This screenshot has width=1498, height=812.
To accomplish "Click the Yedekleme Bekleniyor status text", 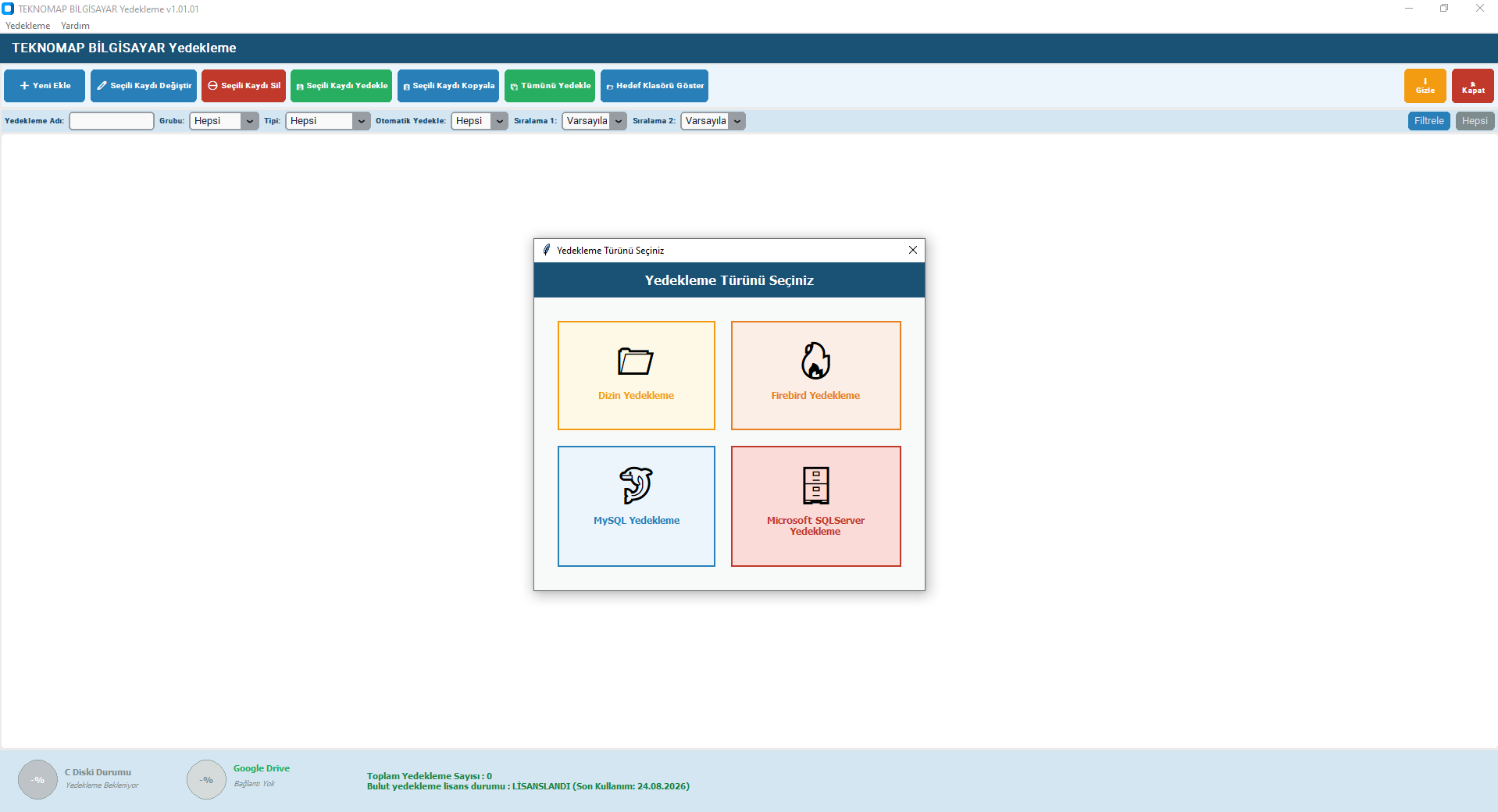I will 102,785.
